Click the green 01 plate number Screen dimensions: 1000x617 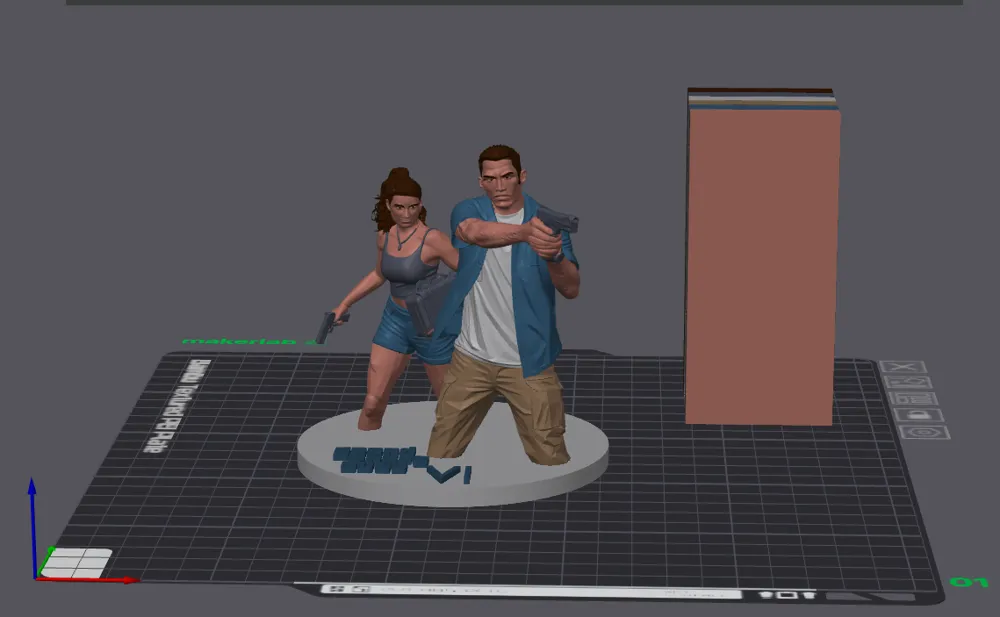tap(969, 582)
